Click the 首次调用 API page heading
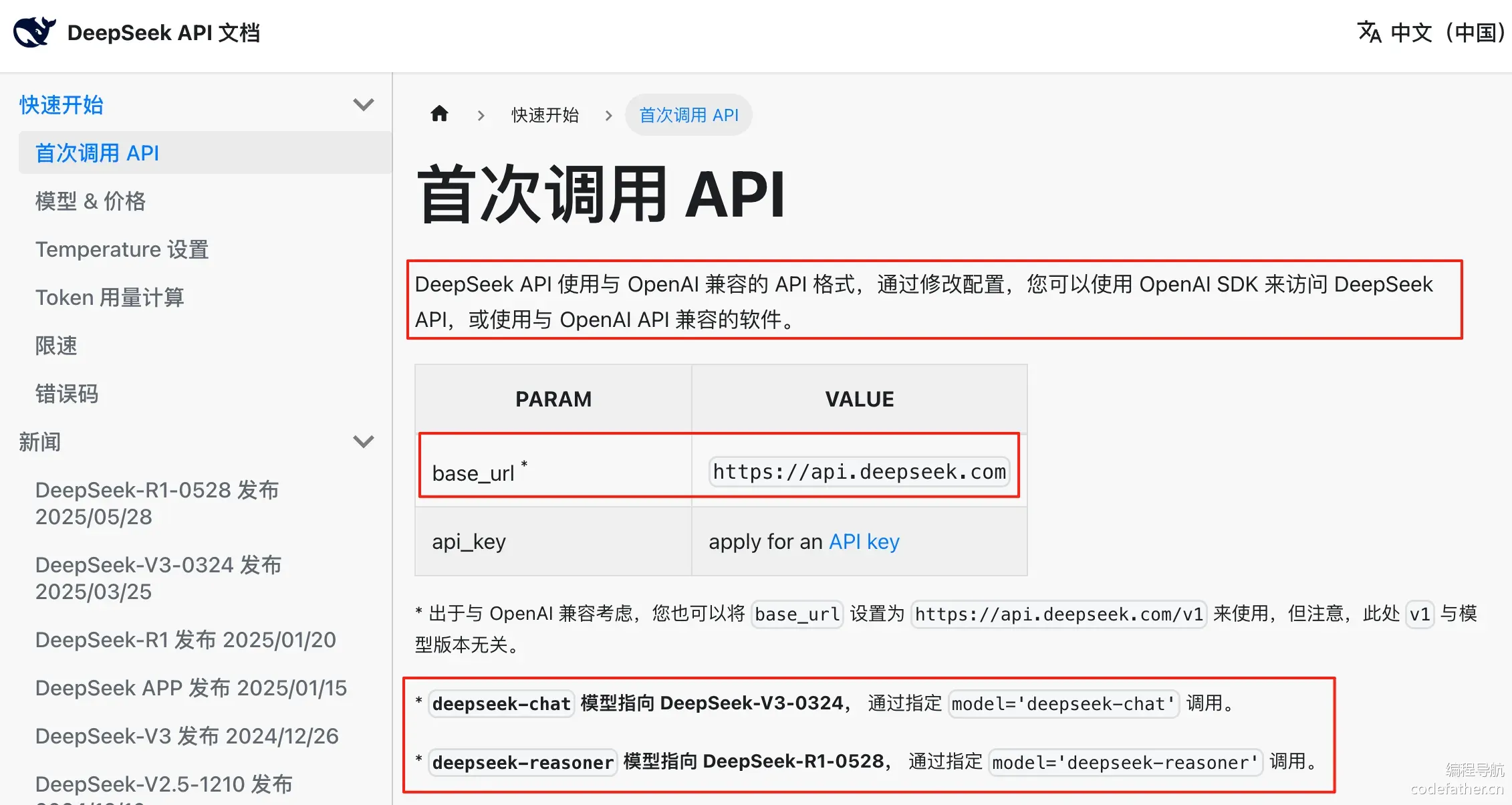Screen dimensions: 1512x805 click(601, 195)
